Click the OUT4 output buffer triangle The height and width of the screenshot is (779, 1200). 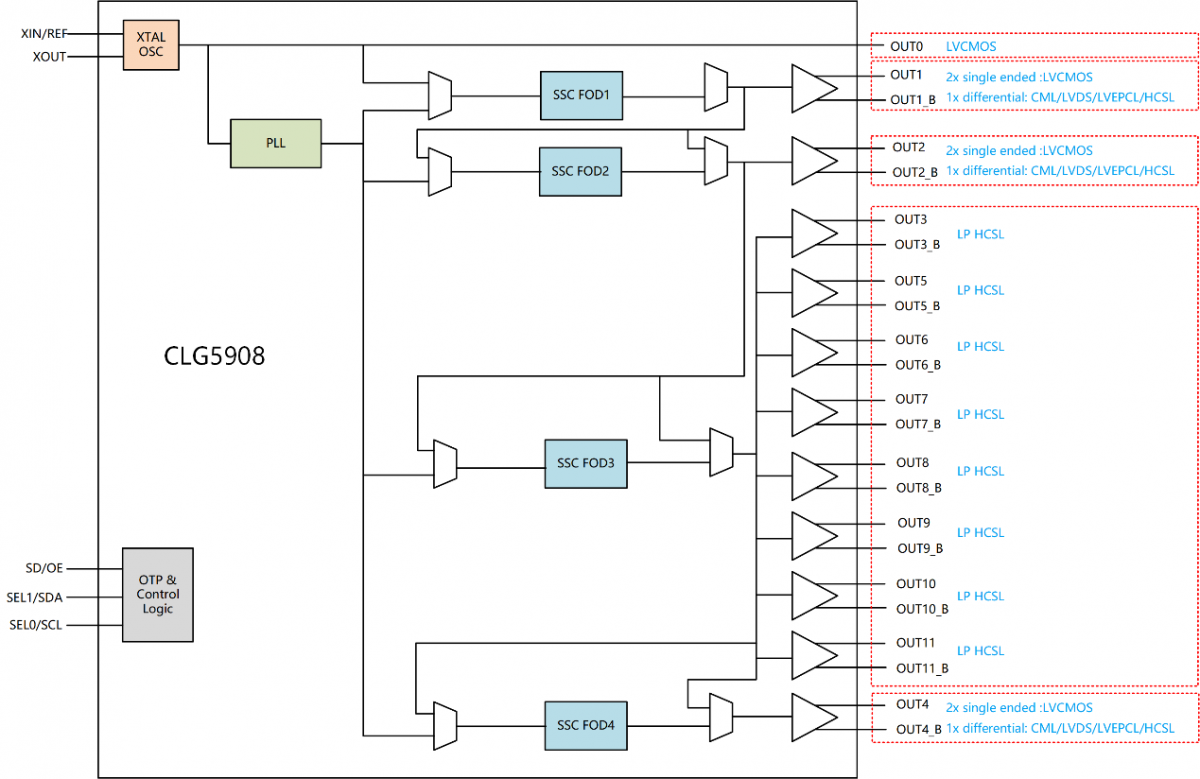point(814,717)
